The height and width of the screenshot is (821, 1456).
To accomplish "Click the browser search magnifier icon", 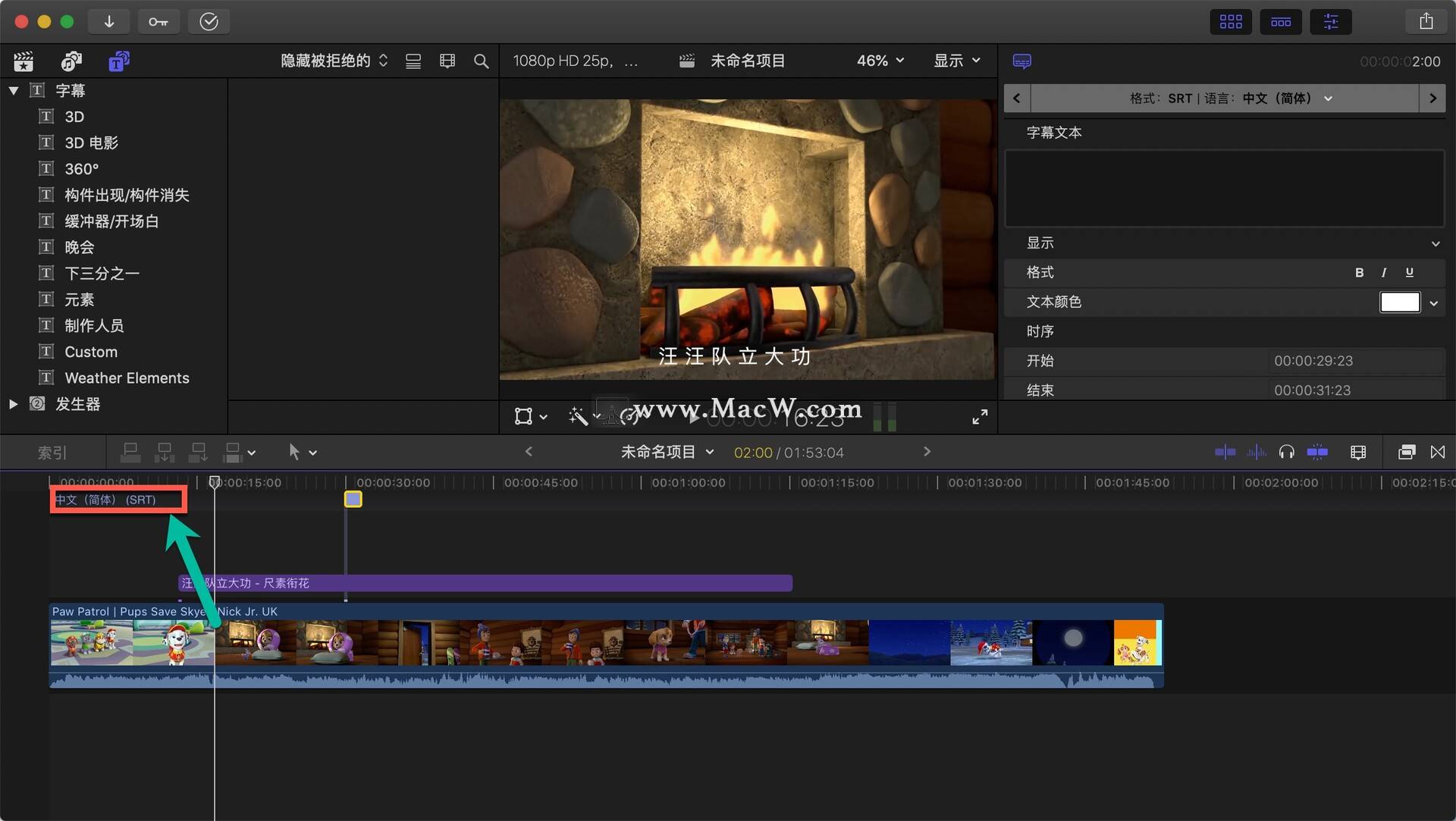I will coord(481,61).
